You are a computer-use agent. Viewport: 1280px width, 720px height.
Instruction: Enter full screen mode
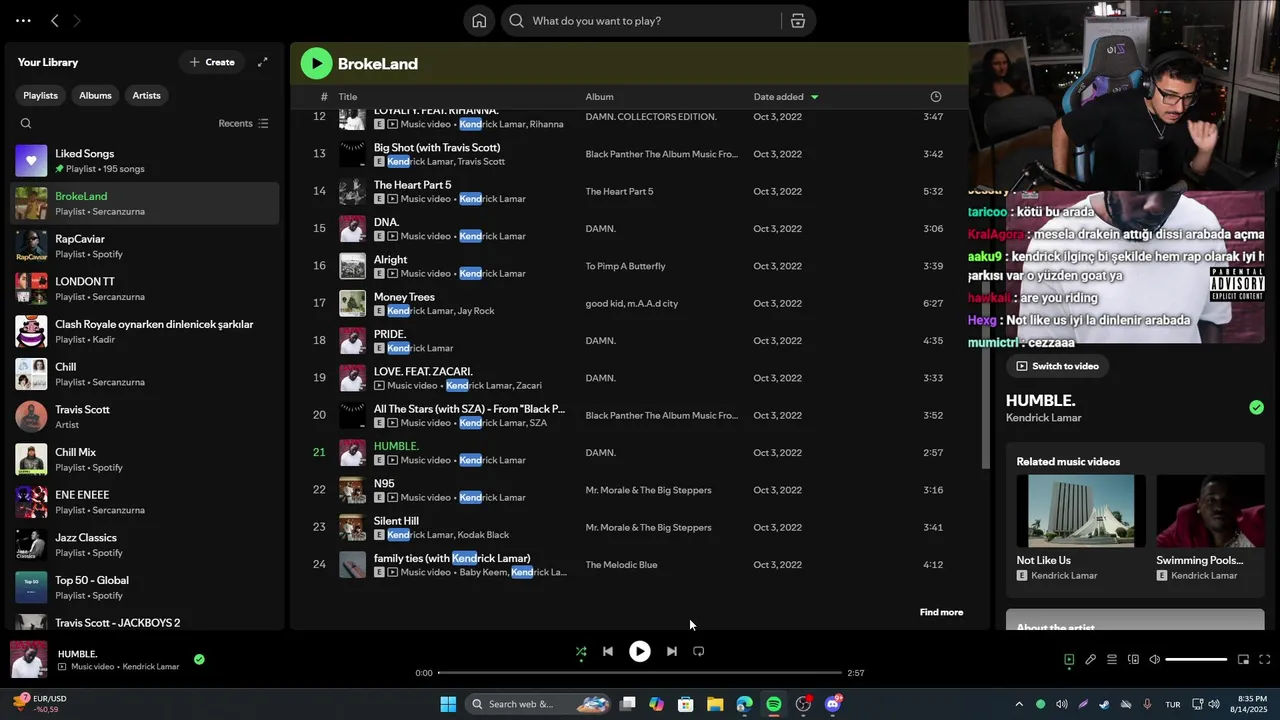(x=1264, y=659)
